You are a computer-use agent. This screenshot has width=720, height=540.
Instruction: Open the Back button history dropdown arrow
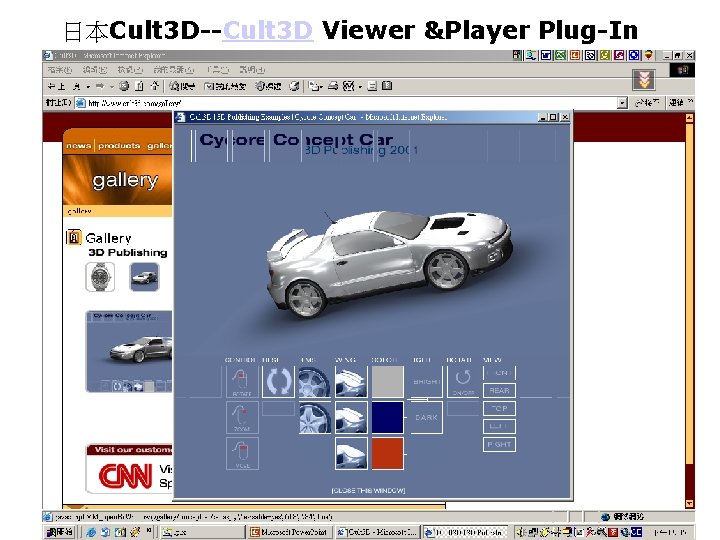(88, 86)
